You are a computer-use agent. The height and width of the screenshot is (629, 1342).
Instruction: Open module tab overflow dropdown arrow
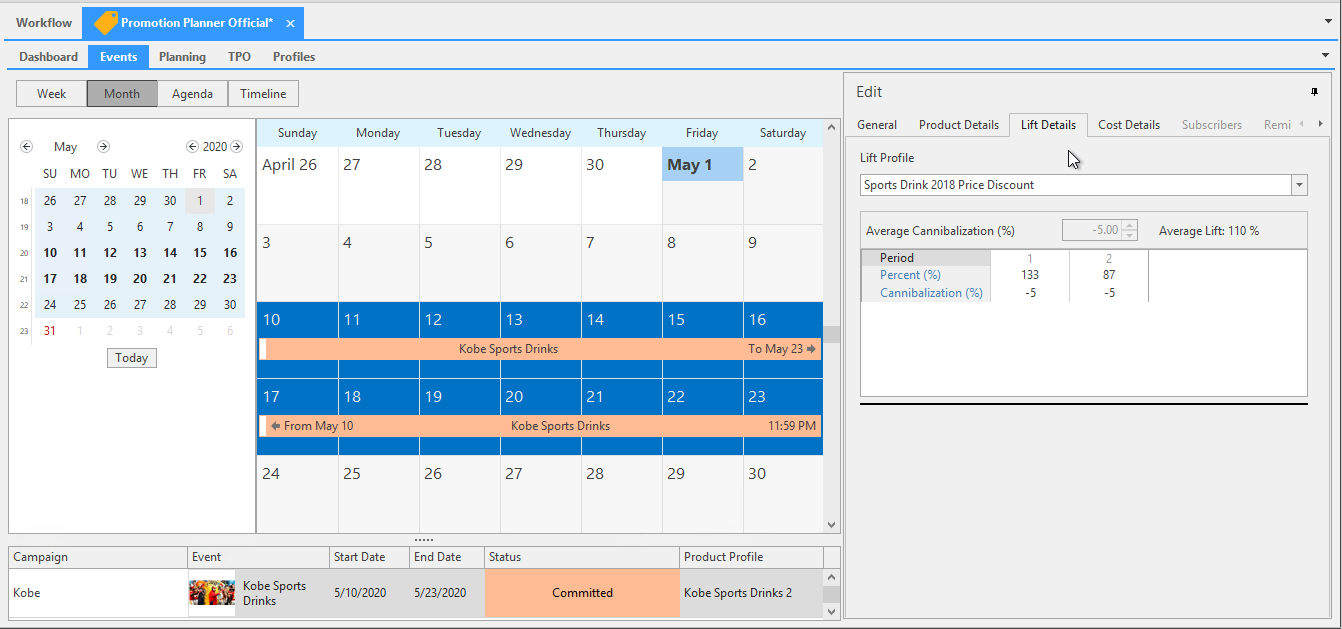point(1326,55)
